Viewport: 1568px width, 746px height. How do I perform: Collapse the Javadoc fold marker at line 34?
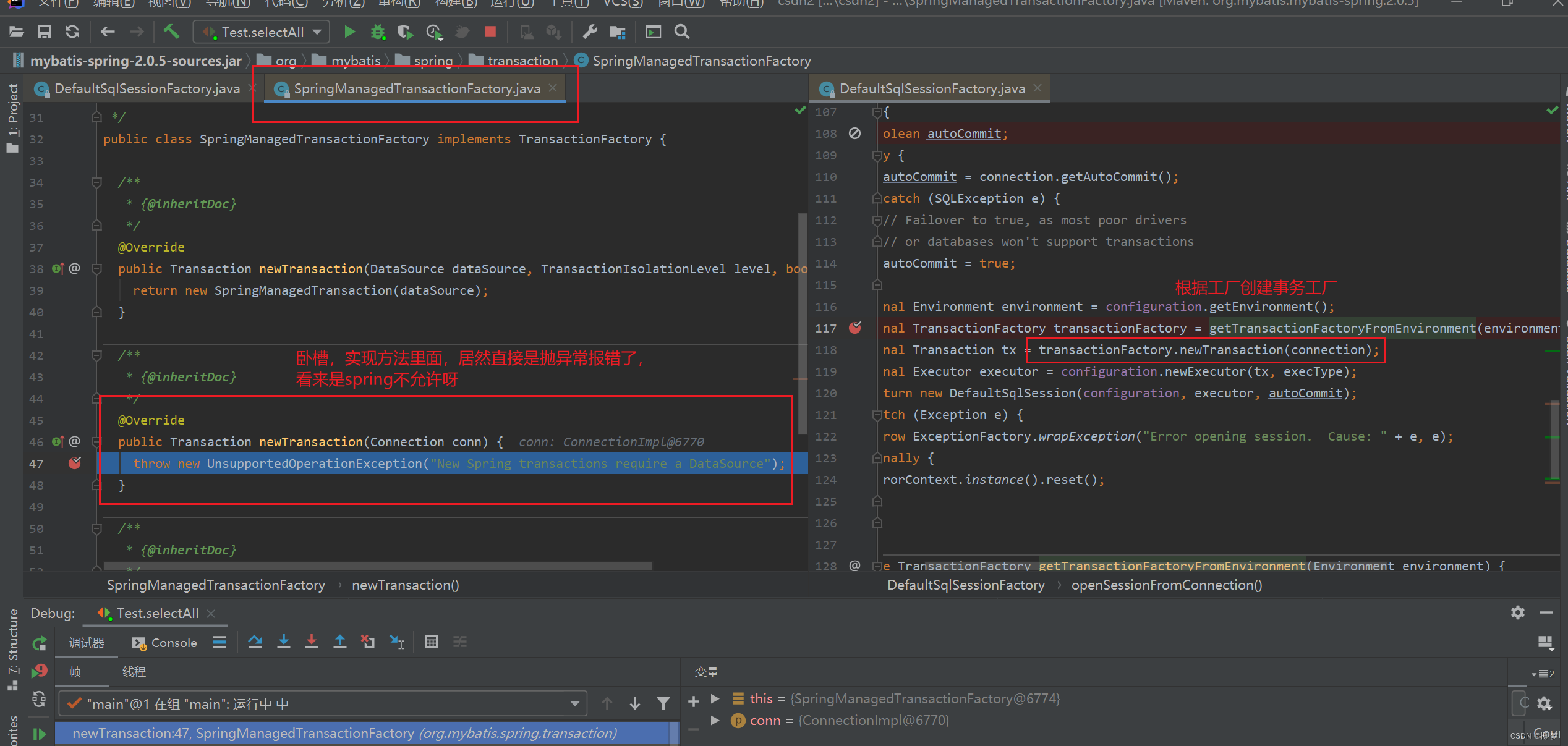click(x=96, y=182)
